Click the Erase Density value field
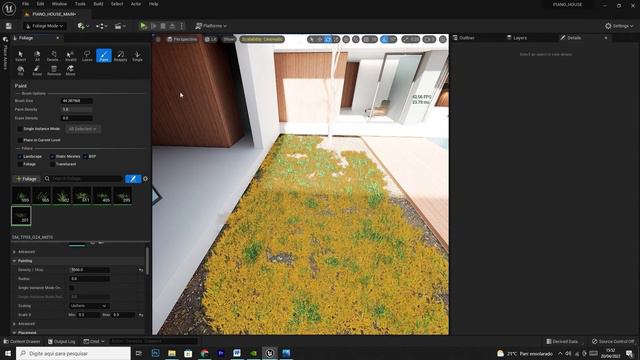 76,118
